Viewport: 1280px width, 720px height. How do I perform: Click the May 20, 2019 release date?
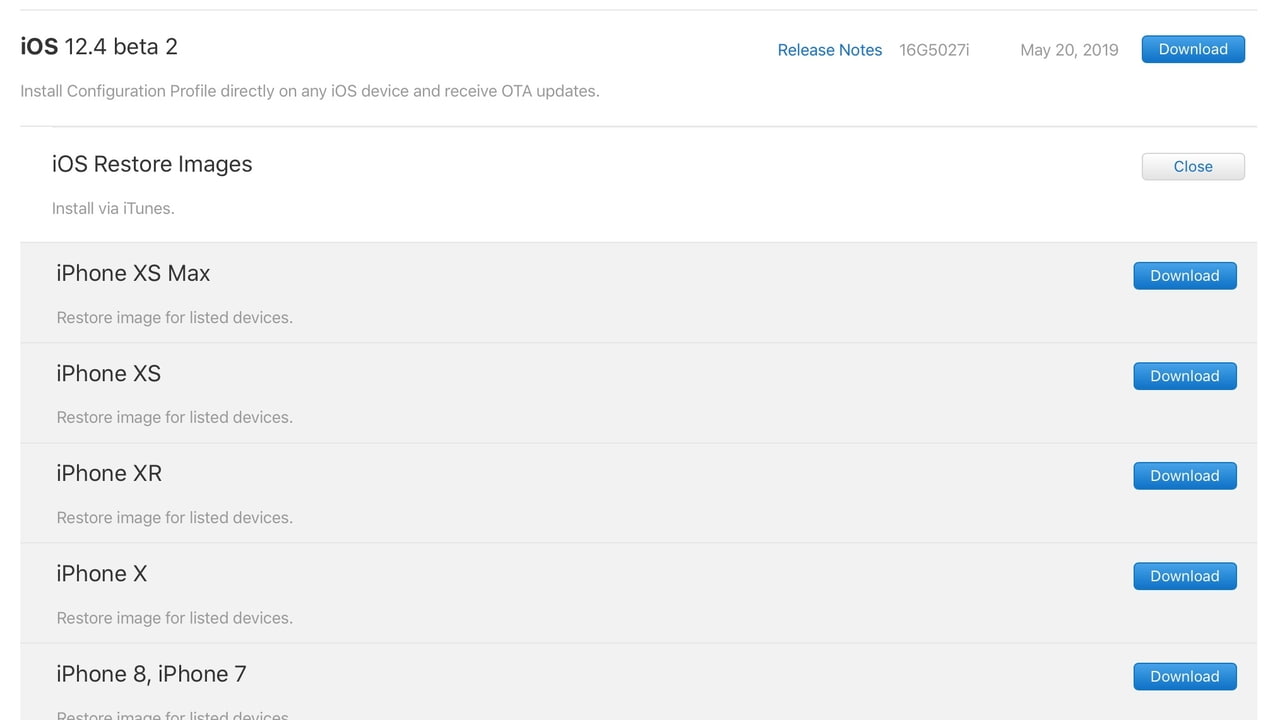pyautogui.click(x=1069, y=50)
